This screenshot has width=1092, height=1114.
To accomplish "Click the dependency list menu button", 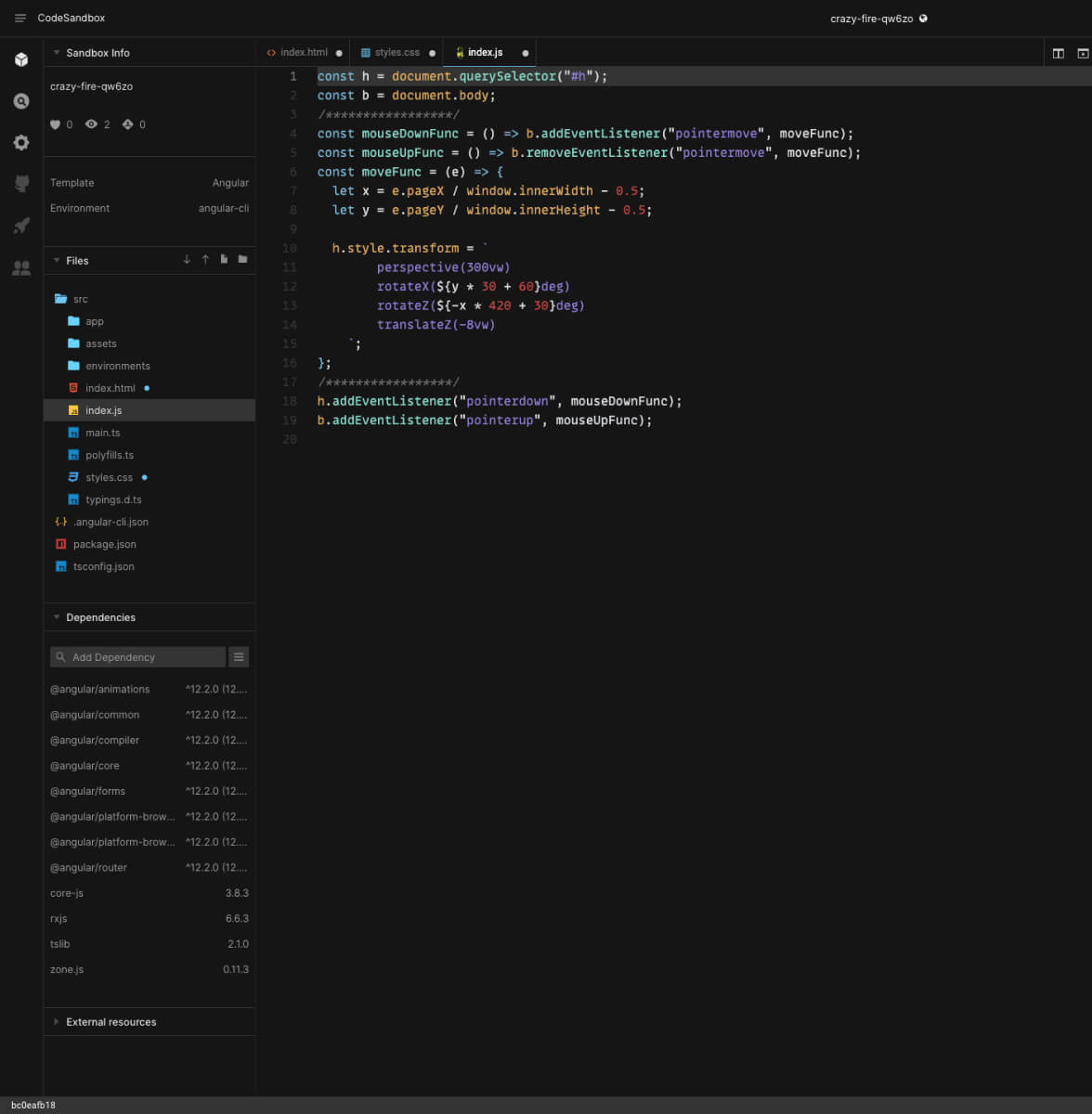I will (x=239, y=657).
